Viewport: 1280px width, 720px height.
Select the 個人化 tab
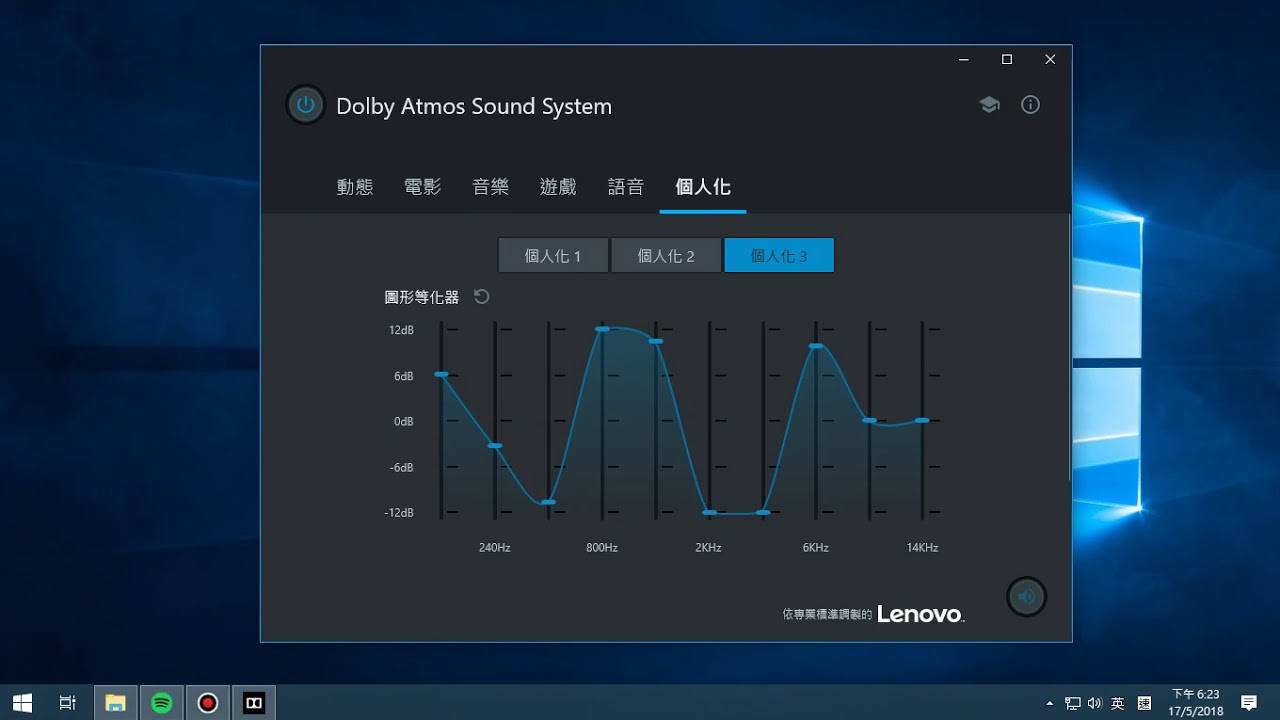[x=703, y=187]
